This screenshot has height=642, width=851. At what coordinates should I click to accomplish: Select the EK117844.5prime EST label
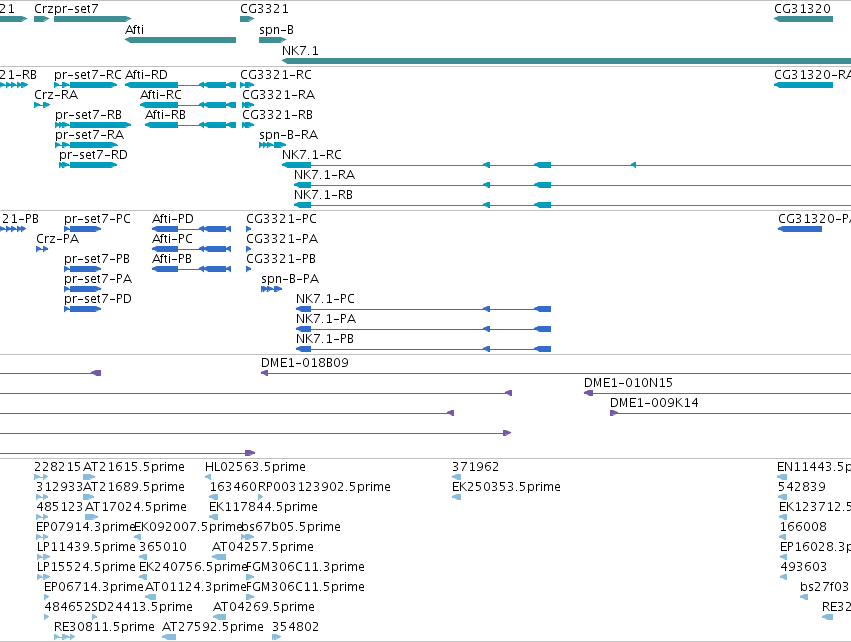pos(264,507)
